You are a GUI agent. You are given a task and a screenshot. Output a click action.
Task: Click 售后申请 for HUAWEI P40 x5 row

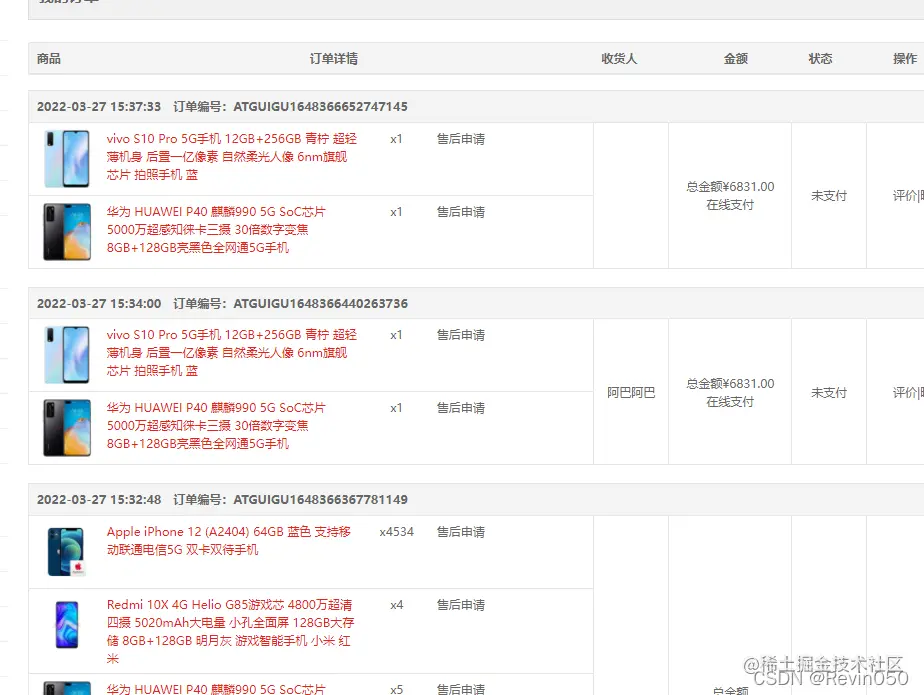coord(461,689)
